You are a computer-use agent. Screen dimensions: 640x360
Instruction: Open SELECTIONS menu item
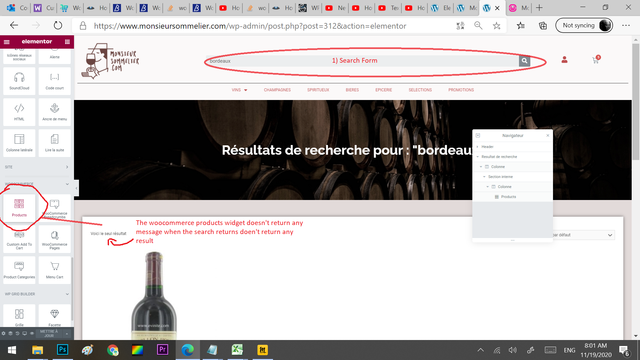(420, 90)
